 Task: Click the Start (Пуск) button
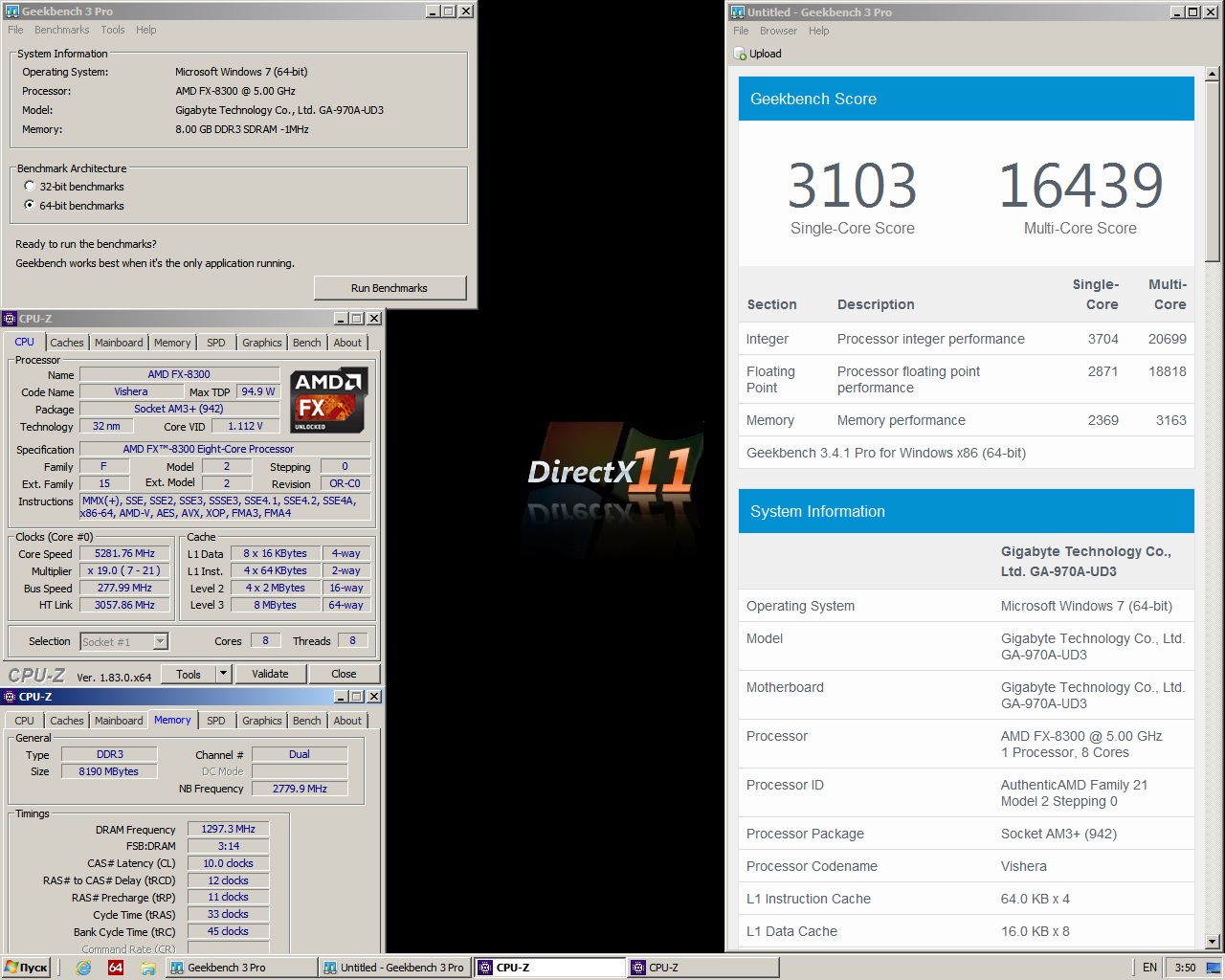point(27,968)
